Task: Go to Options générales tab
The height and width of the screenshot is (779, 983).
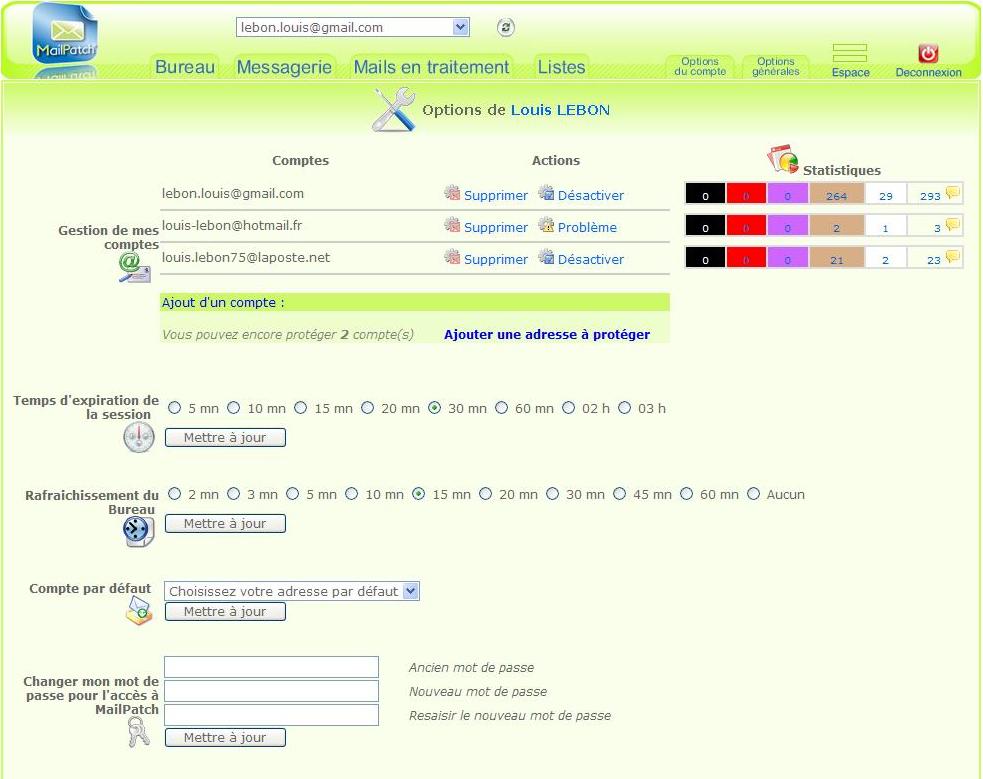Action: click(x=775, y=66)
